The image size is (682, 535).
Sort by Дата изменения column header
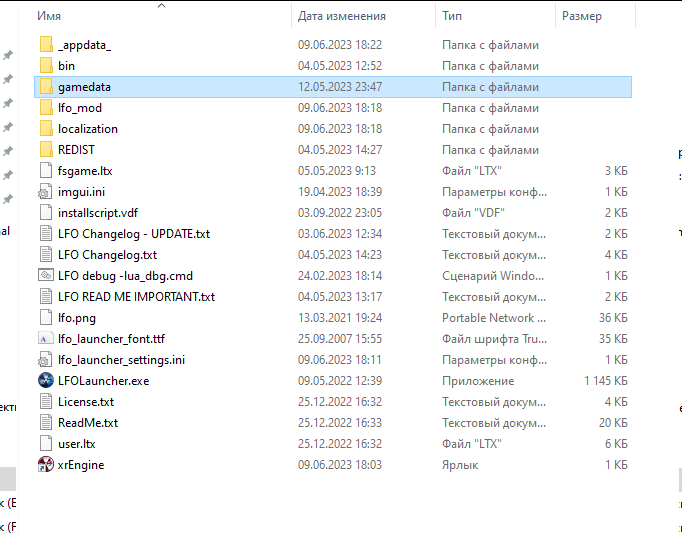coord(341,16)
